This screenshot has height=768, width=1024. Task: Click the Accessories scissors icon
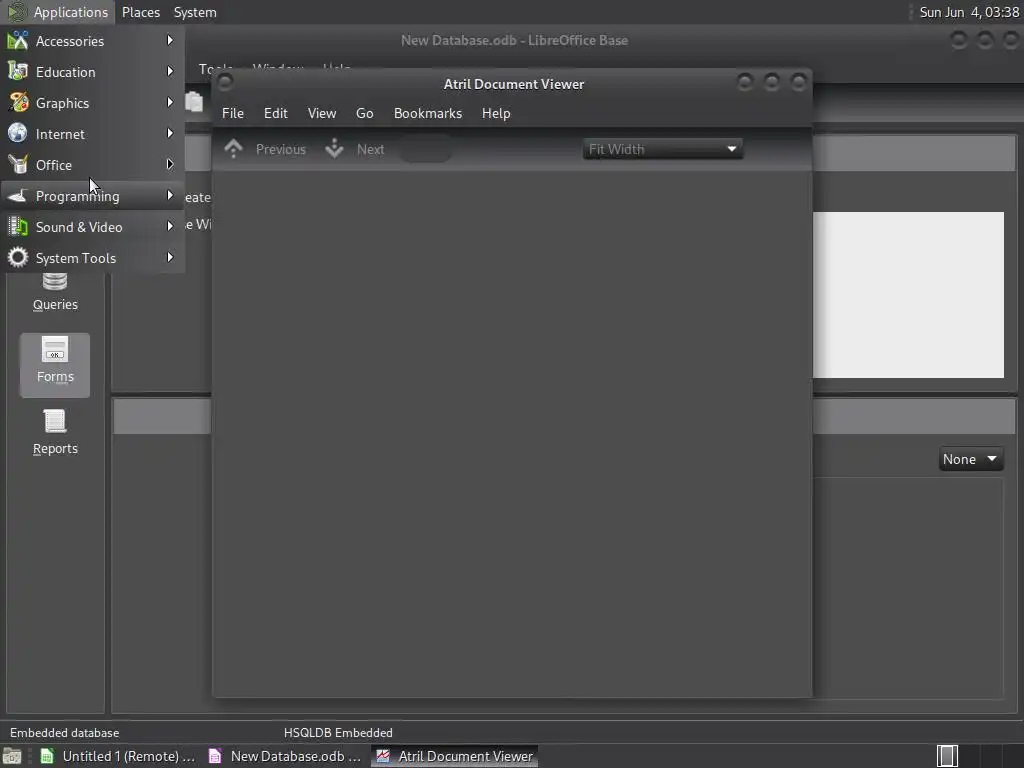click(18, 40)
